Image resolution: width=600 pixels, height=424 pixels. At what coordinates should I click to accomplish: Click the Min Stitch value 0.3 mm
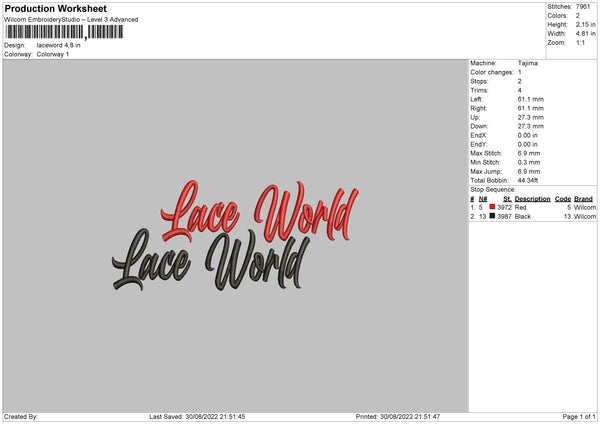(x=529, y=162)
